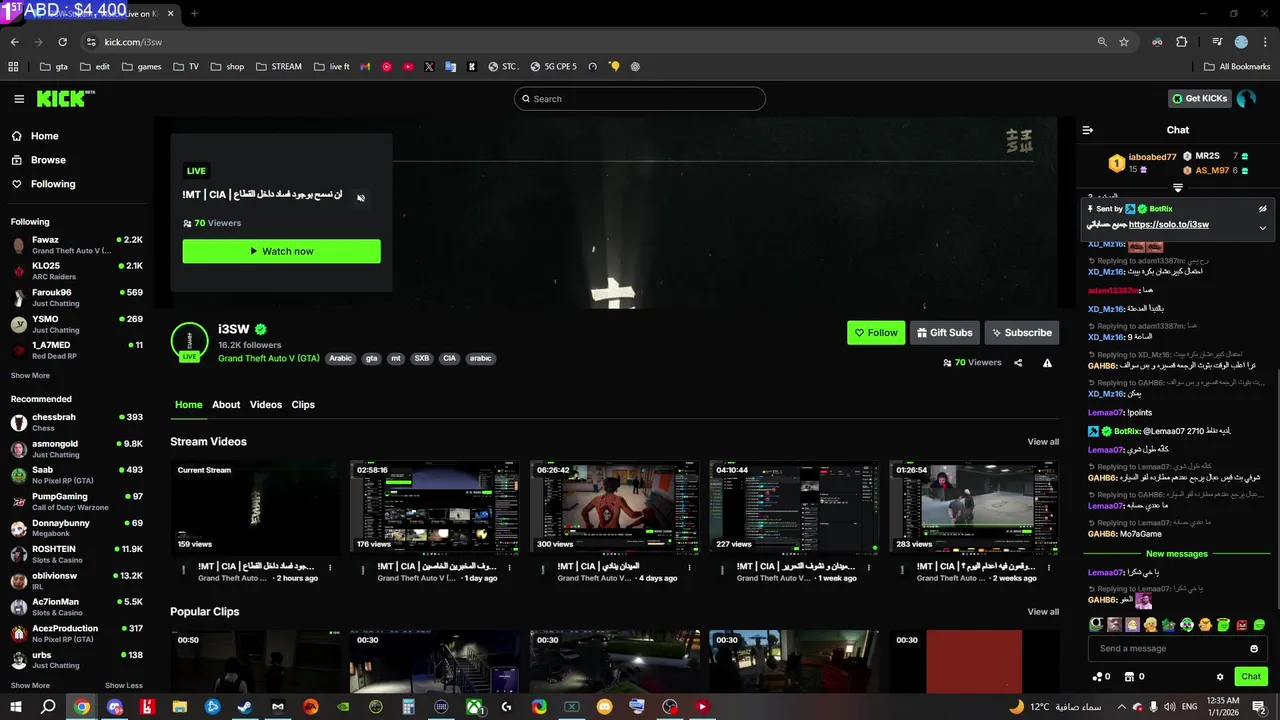Expand the gift leaderboard handle
This screenshot has height=720, width=1280.
(x=1178, y=188)
